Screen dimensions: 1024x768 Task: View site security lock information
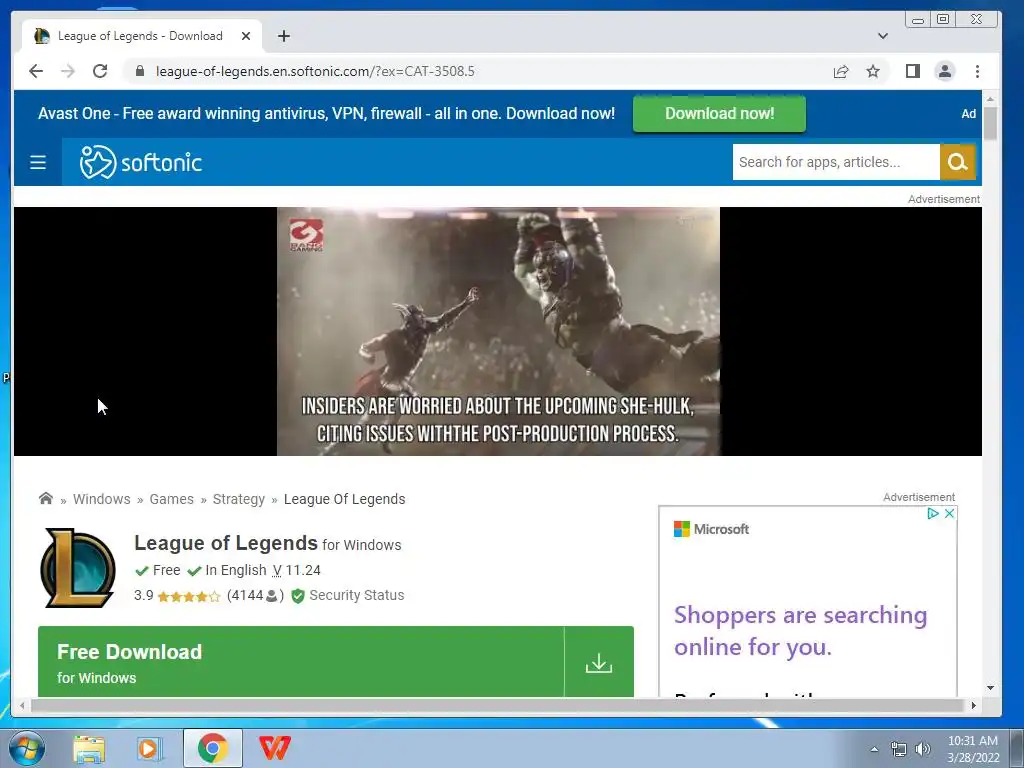[x=140, y=71]
